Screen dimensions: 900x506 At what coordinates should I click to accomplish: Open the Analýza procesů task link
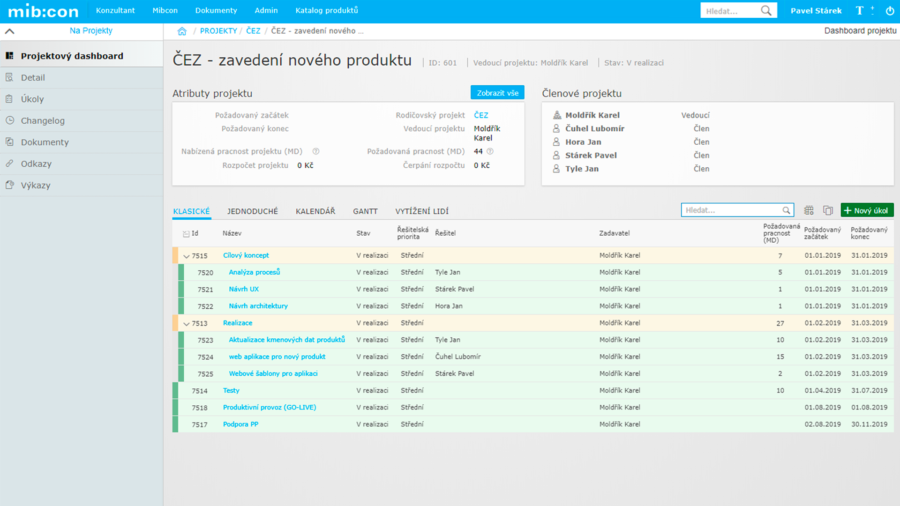tap(254, 272)
